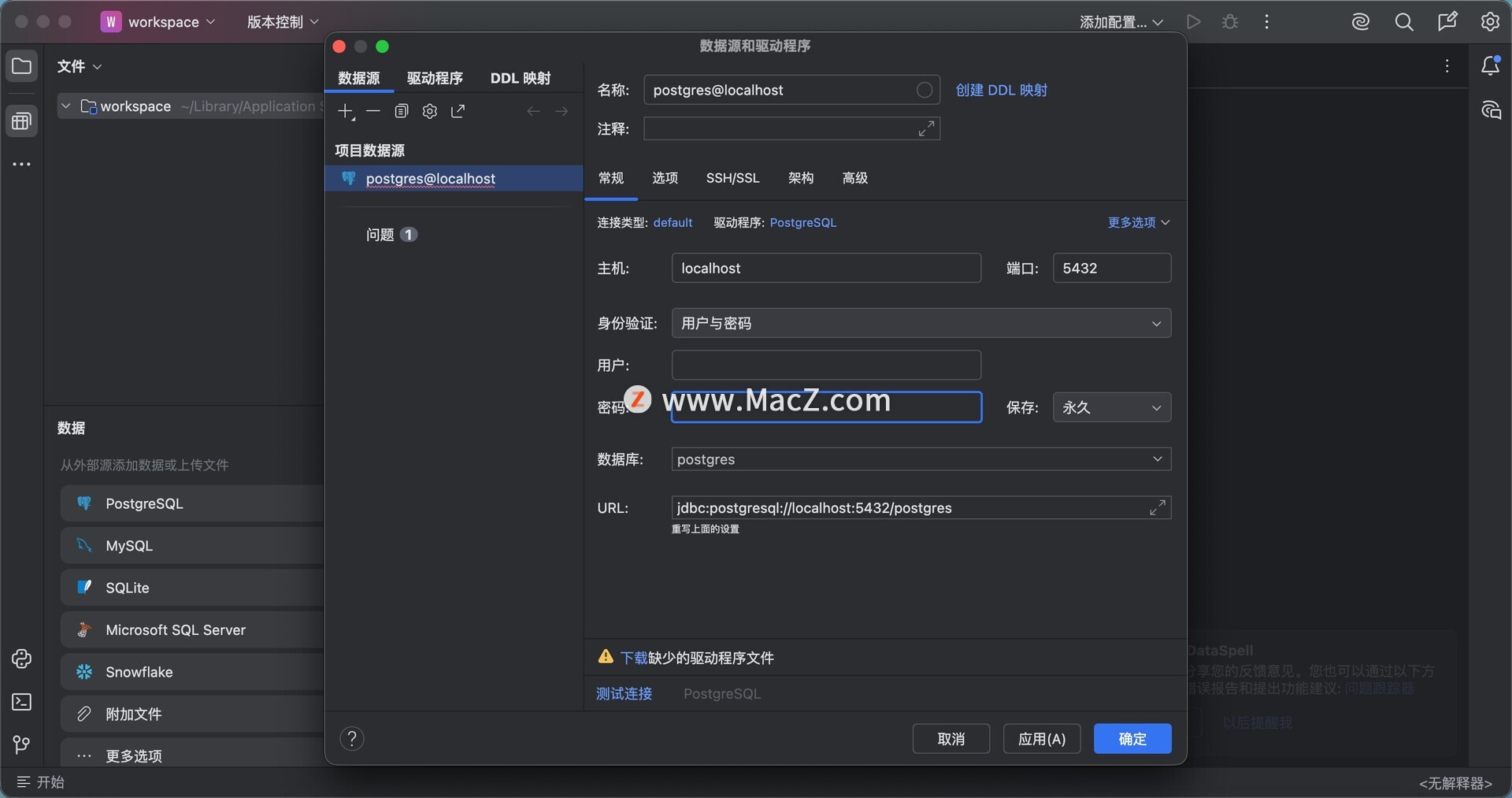The image size is (1512, 798).
Task: Focus the empty 用户 input field
Action: click(x=826, y=365)
